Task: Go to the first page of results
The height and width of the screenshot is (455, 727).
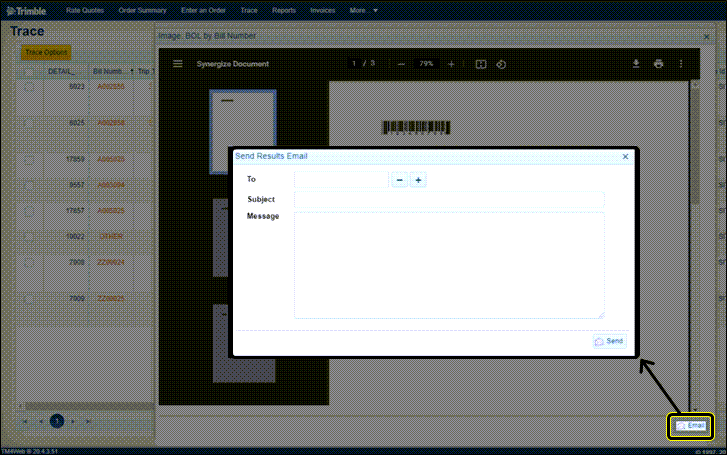Action: (26, 422)
